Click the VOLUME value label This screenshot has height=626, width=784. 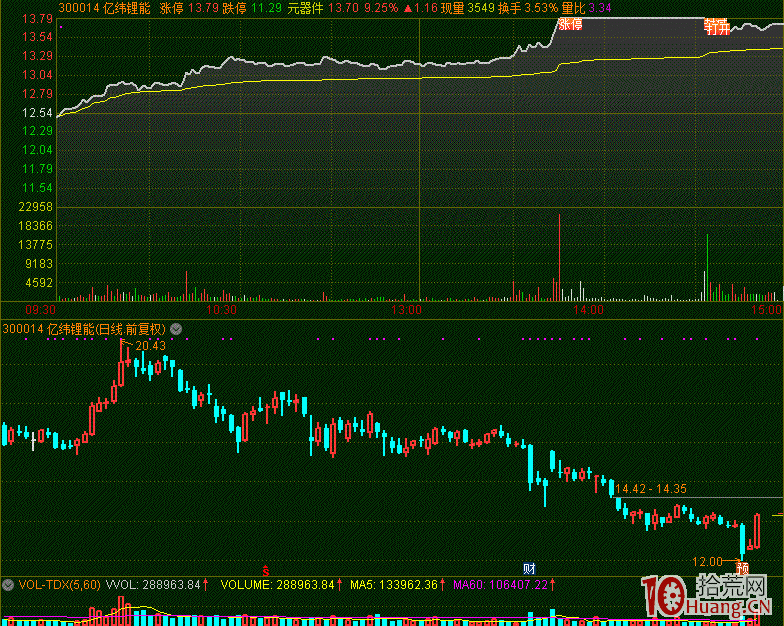pyautogui.click(x=278, y=584)
